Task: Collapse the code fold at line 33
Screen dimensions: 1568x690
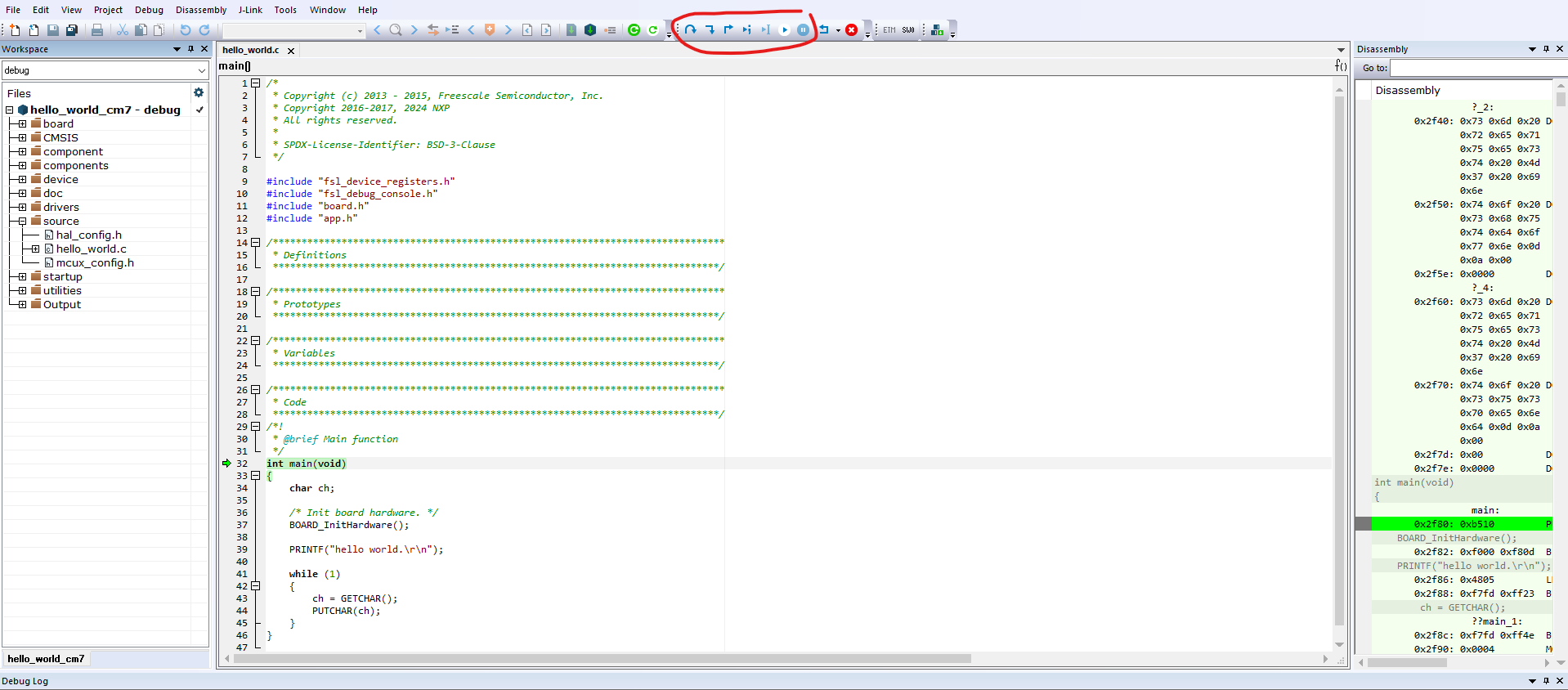Action: (x=256, y=476)
